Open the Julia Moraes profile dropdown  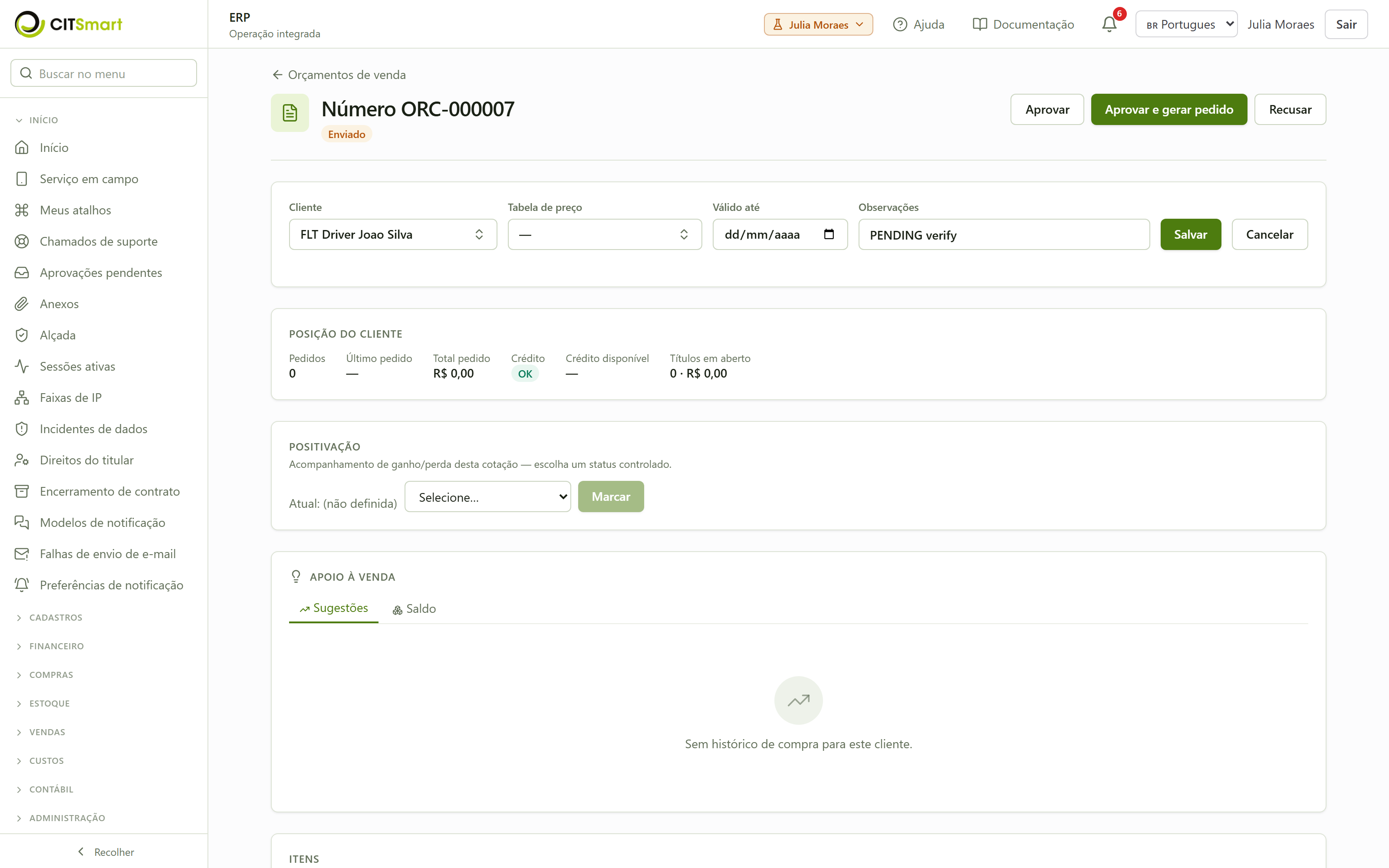(818, 25)
